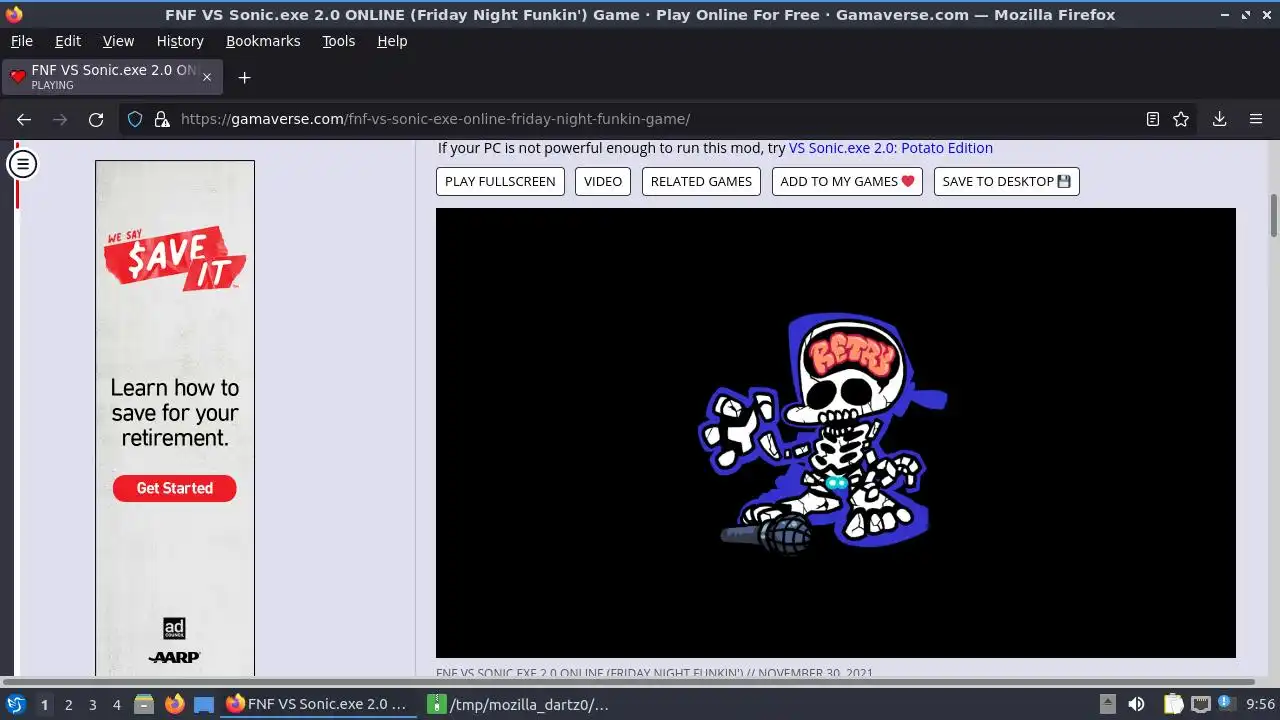Open the network tray icon
Image resolution: width=1280 pixels, height=720 pixels.
[x=1201, y=704]
